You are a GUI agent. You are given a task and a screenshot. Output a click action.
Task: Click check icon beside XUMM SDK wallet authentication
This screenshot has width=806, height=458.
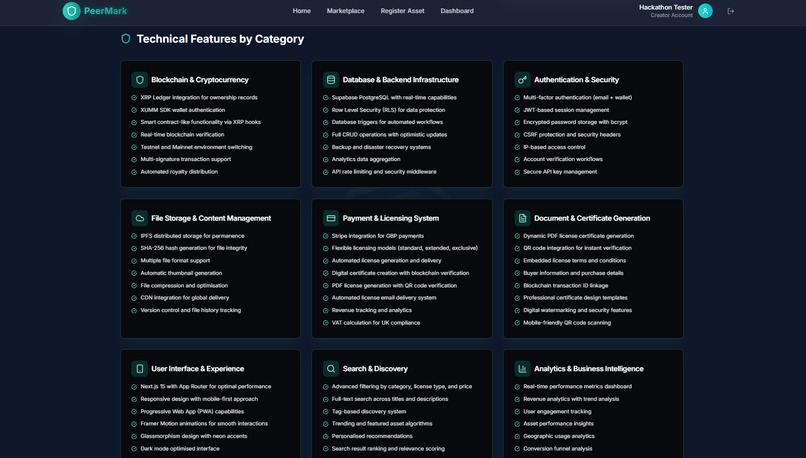coord(134,110)
